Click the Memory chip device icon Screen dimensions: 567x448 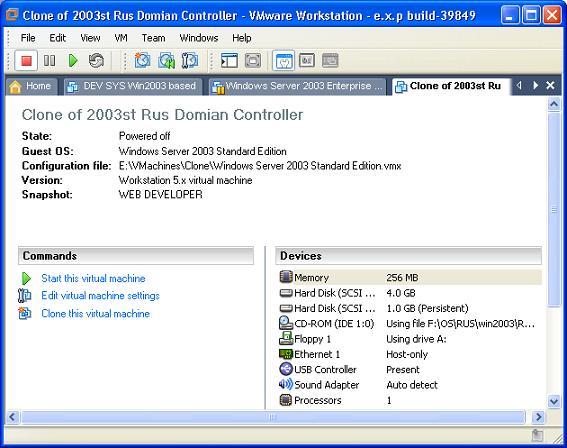(286, 277)
